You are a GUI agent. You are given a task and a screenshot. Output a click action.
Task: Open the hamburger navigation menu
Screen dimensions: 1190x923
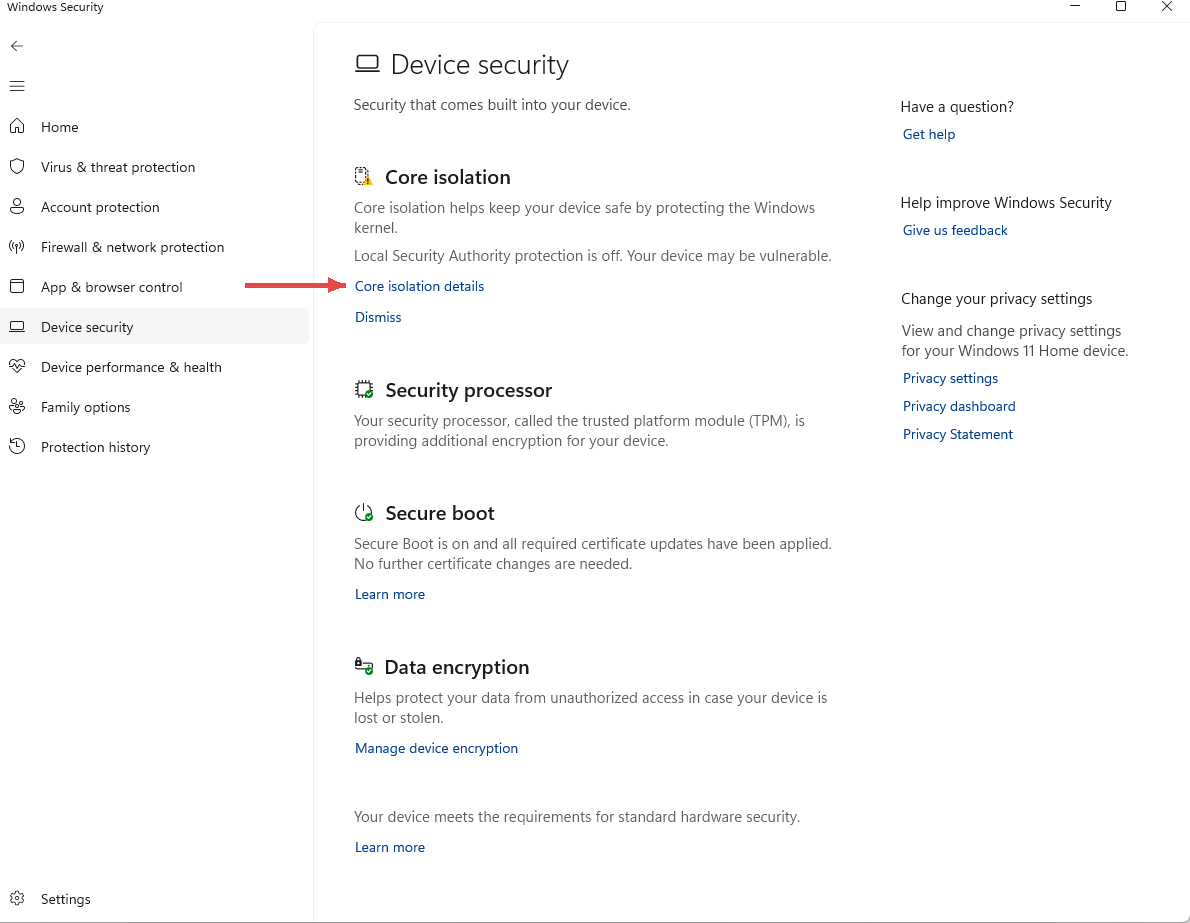[17, 86]
